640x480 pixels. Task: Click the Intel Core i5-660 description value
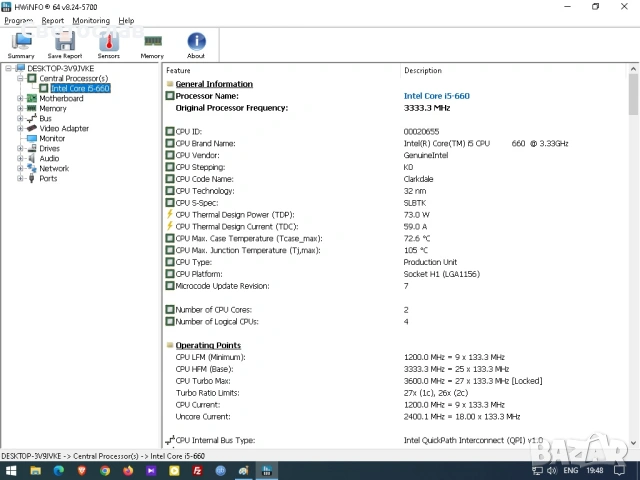pos(436,96)
